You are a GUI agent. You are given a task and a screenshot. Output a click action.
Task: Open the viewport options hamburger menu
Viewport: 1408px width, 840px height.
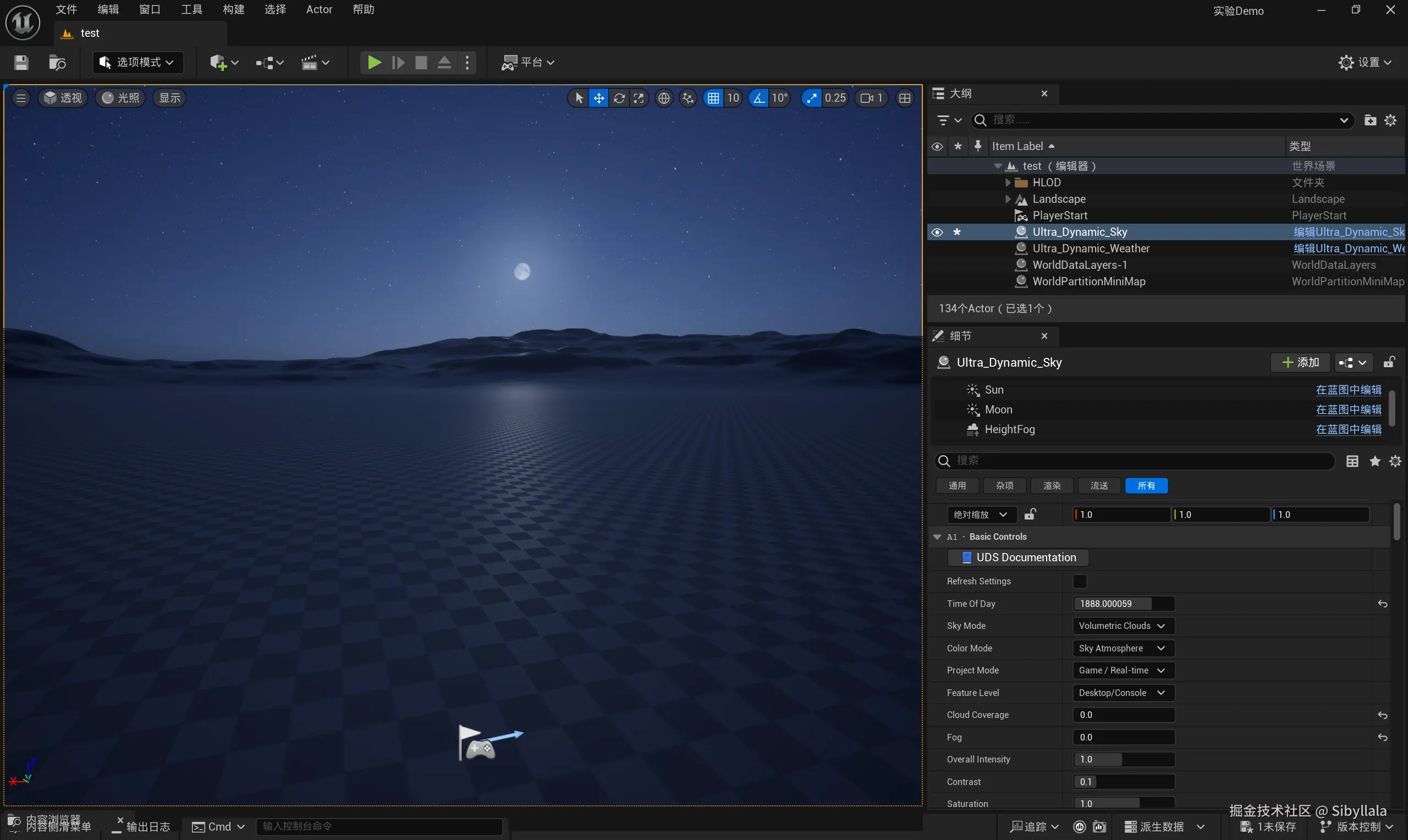(21, 98)
